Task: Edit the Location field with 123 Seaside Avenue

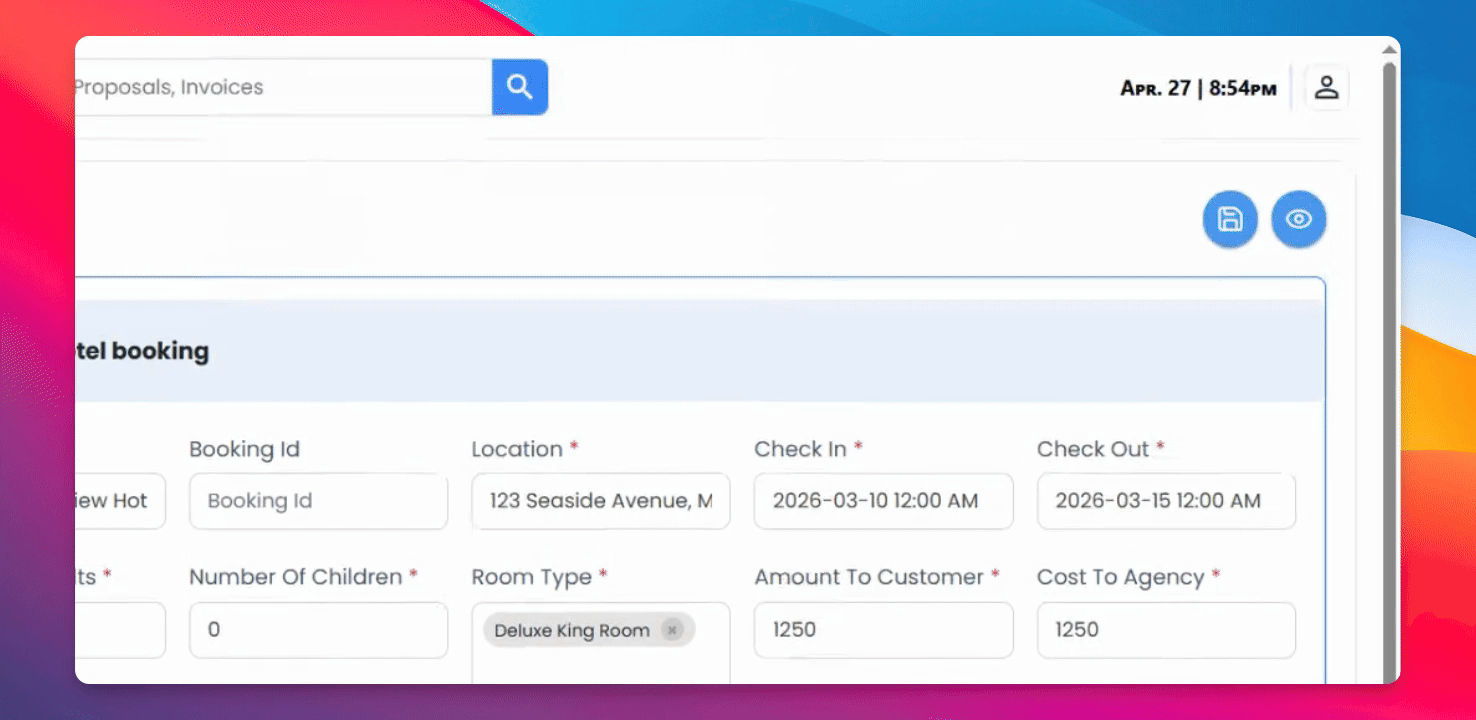Action: [x=601, y=501]
